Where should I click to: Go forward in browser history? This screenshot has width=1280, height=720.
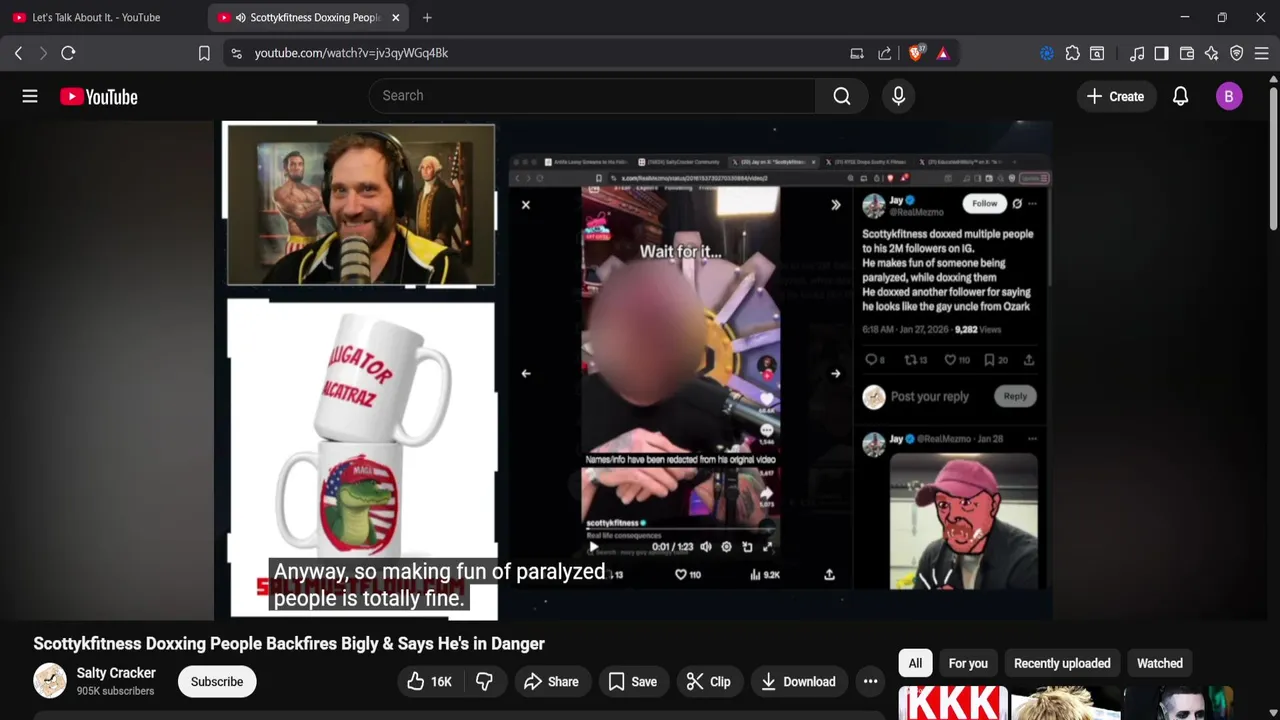(x=43, y=53)
